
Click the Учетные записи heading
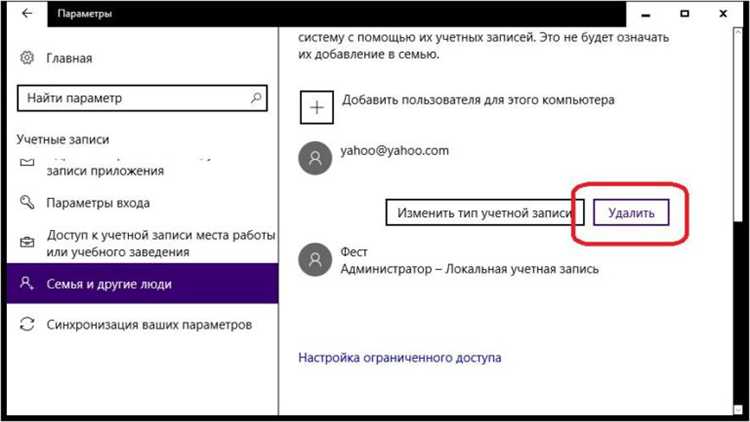point(63,139)
